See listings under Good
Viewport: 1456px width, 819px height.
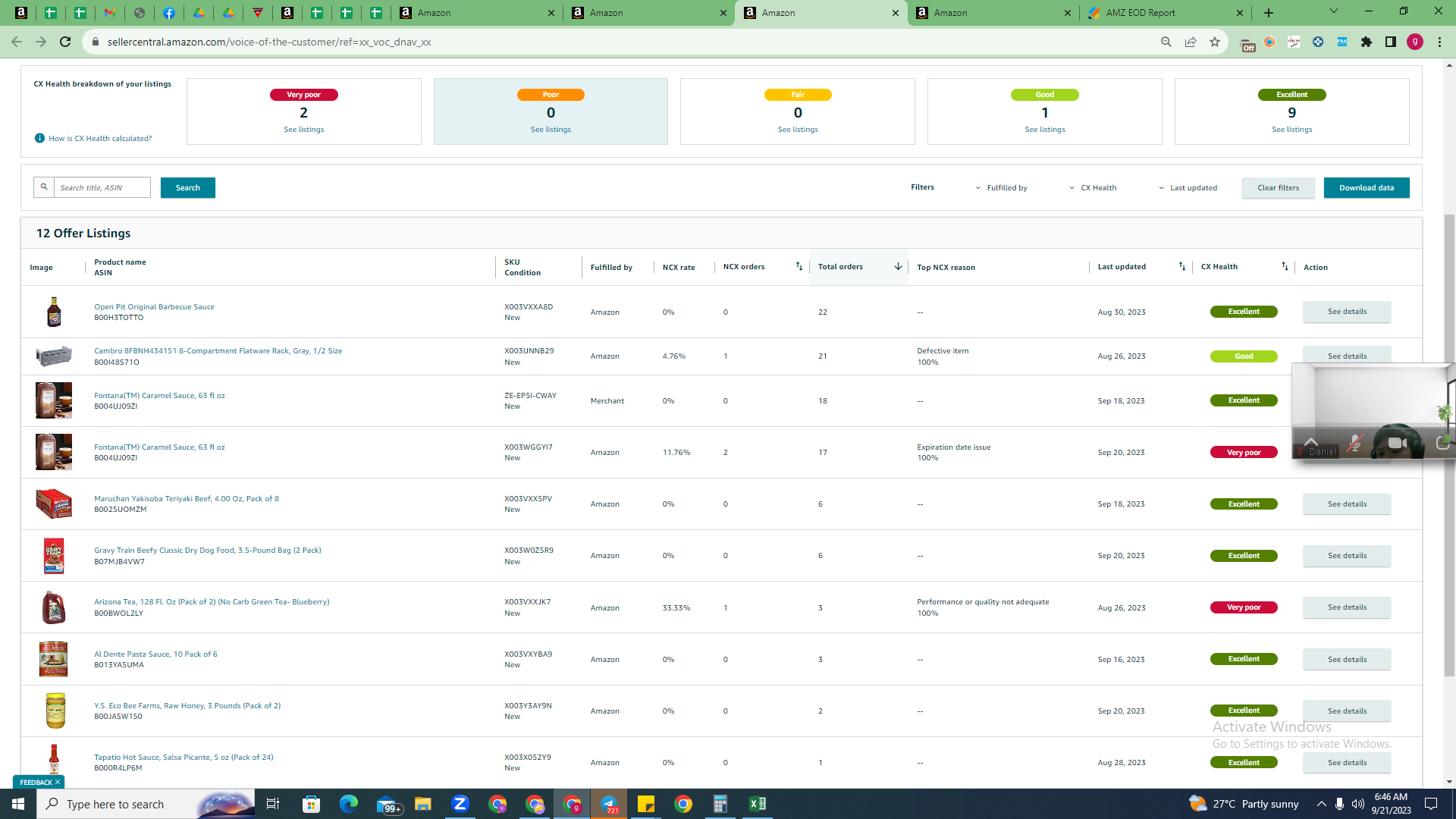click(1045, 130)
